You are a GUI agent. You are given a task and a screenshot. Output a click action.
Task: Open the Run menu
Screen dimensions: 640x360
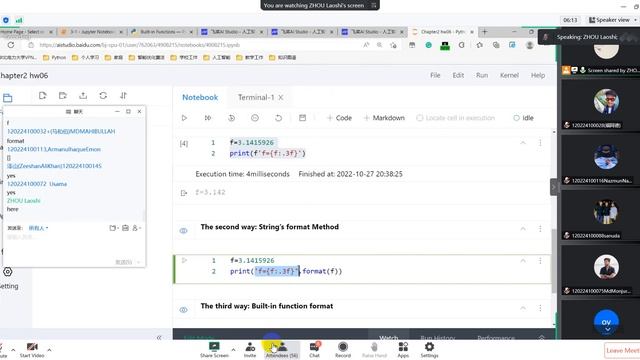482,75
